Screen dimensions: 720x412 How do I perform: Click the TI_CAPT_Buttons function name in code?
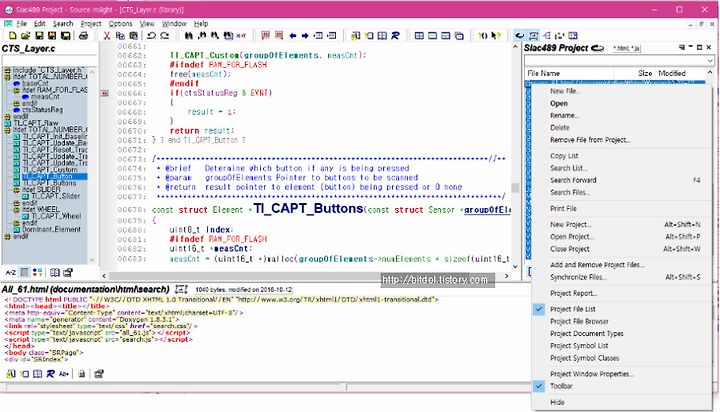pyautogui.click(x=308, y=209)
